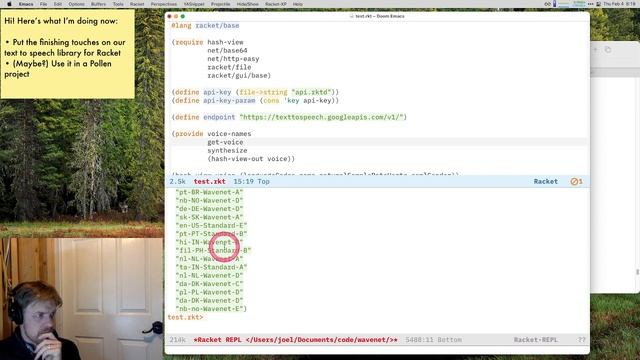Click the webcam video overlay

pyautogui.click(x=82, y=299)
